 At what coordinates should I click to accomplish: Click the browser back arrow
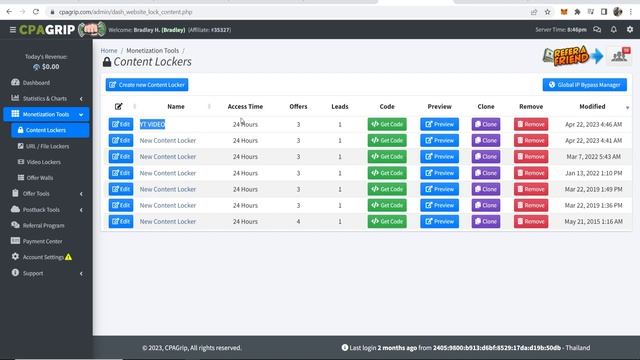pyautogui.click(x=9, y=12)
